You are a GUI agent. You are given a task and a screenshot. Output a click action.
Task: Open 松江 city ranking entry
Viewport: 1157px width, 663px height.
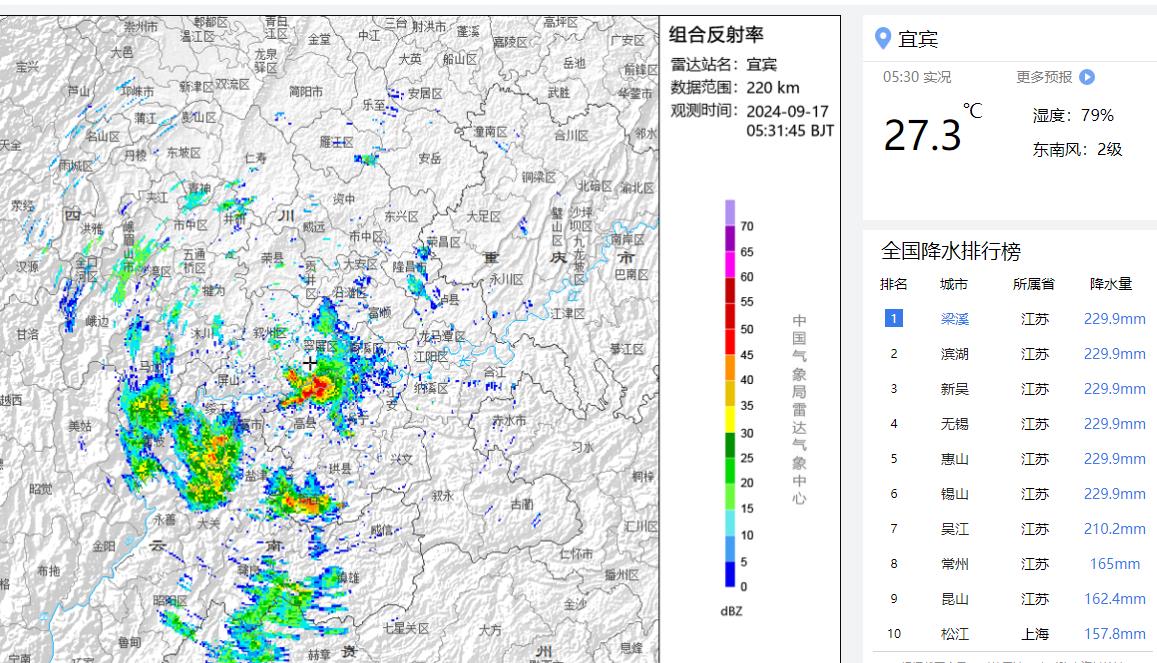coord(954,634)
